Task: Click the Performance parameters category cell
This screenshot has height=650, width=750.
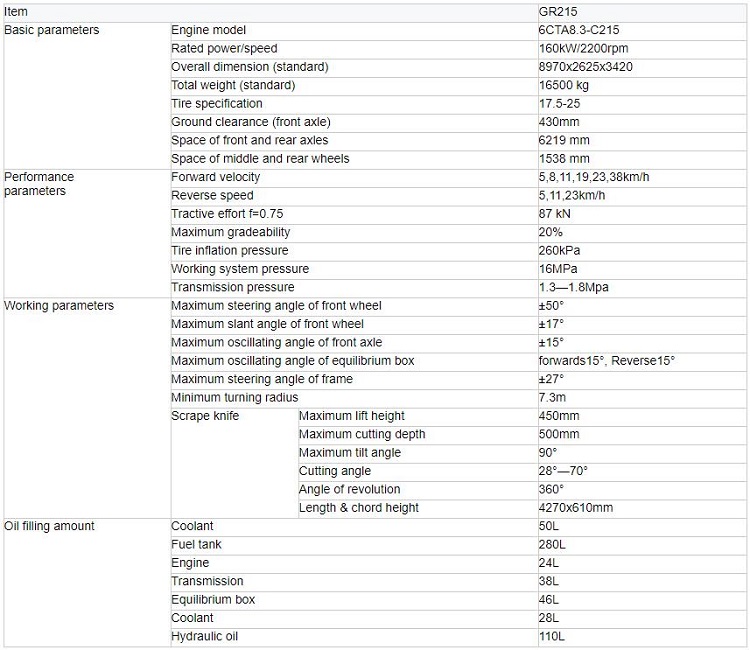Action: [x=87, y=233]
